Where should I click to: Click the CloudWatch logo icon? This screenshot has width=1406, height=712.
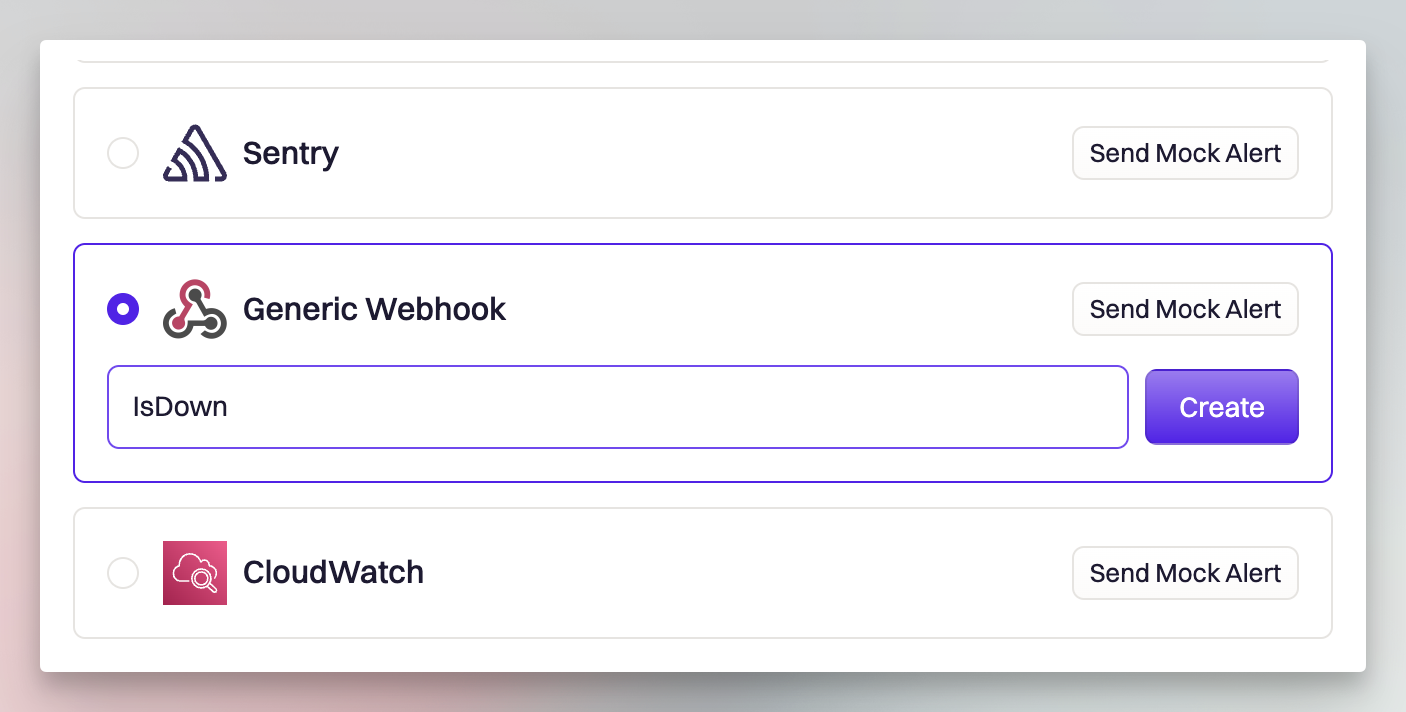[x=194, y=573]
